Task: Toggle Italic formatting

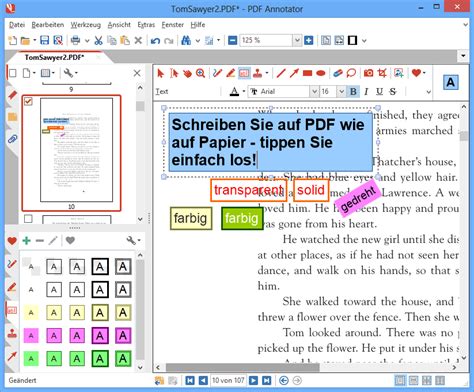Action: tap(366, 91)
